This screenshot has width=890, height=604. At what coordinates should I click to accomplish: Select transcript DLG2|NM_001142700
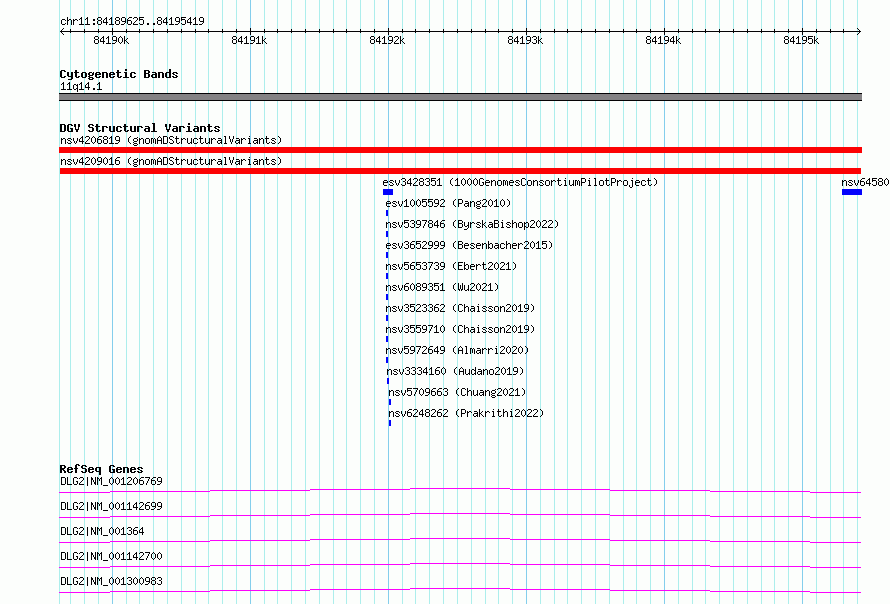pyautogui.click(x=111, y=556)
